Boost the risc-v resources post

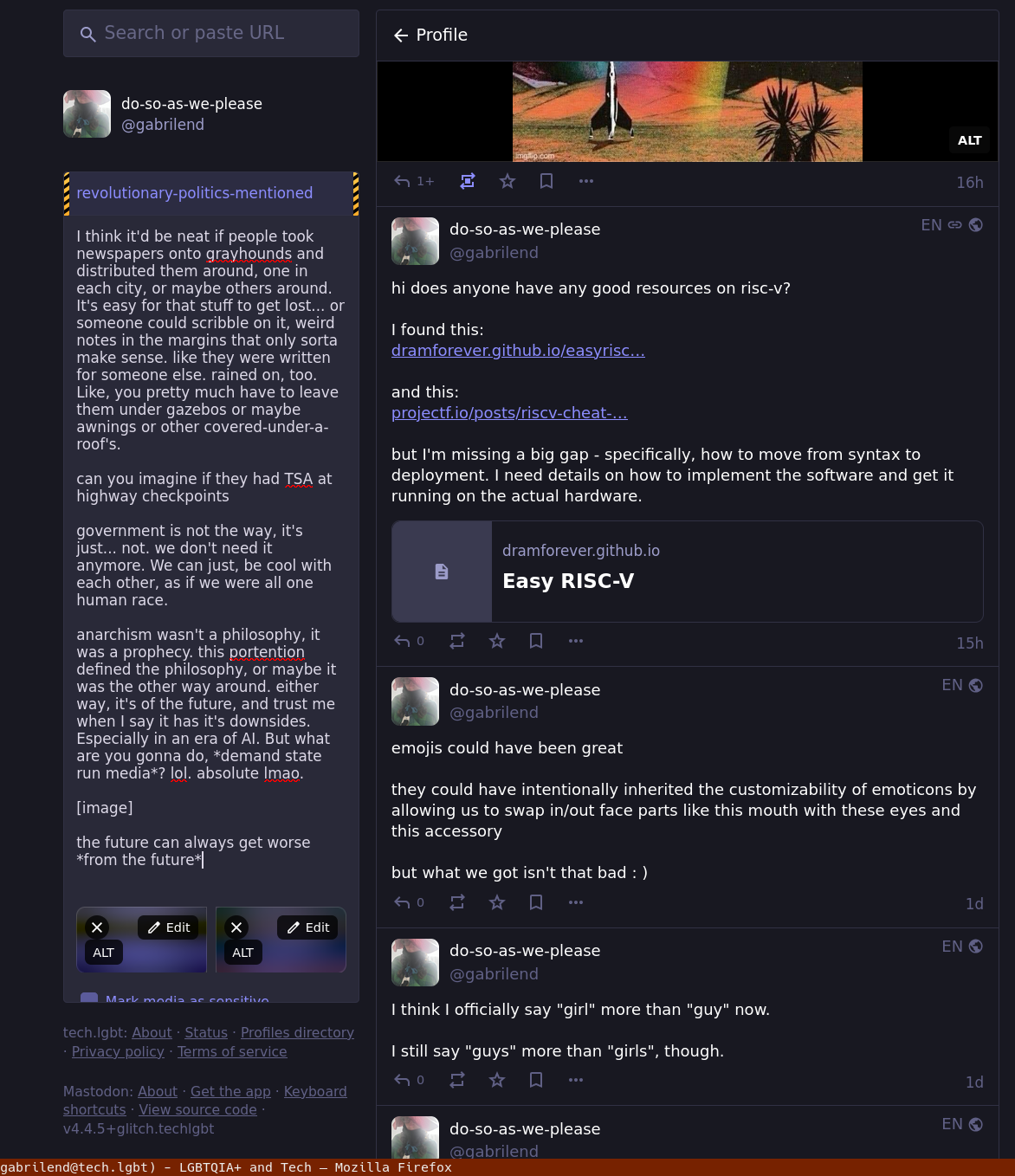pos(457,641)
